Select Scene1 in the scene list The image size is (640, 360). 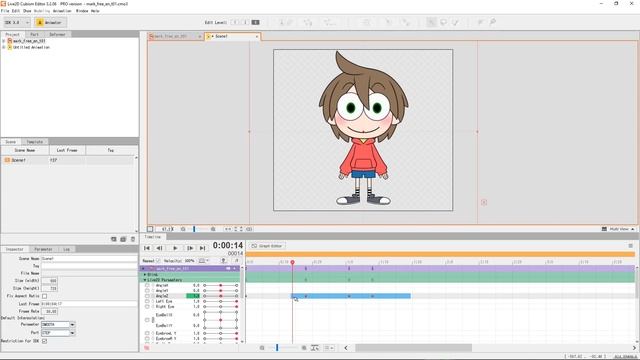pos(67,160)
